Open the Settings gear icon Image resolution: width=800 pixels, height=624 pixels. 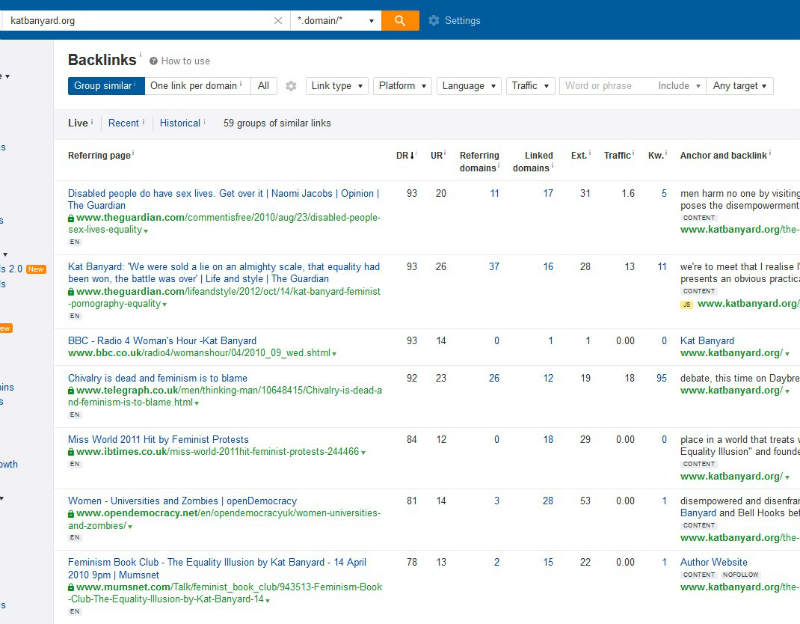point(434,20)
